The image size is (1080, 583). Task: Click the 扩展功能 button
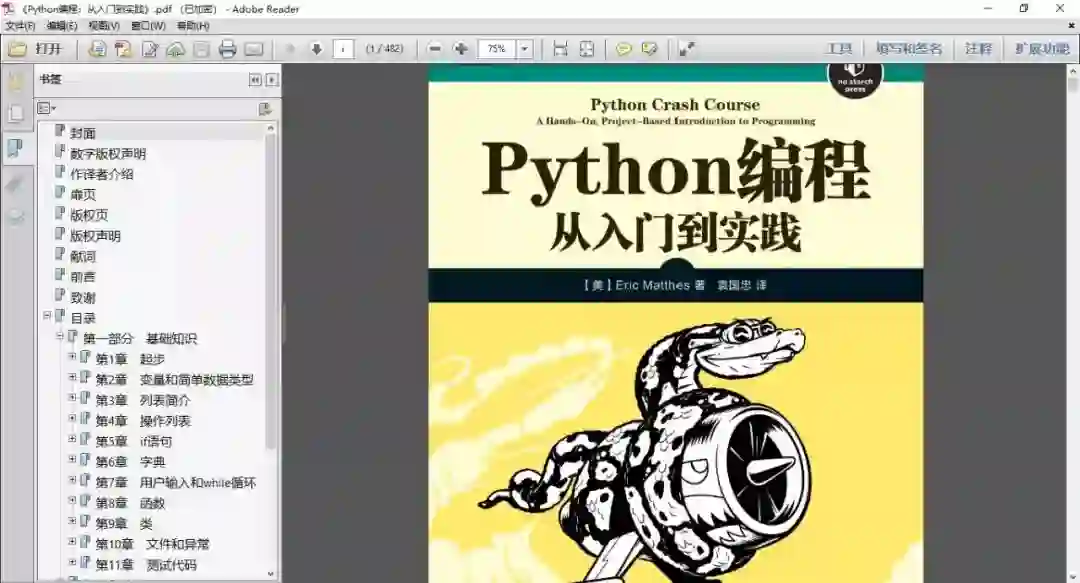(1041, 49)
